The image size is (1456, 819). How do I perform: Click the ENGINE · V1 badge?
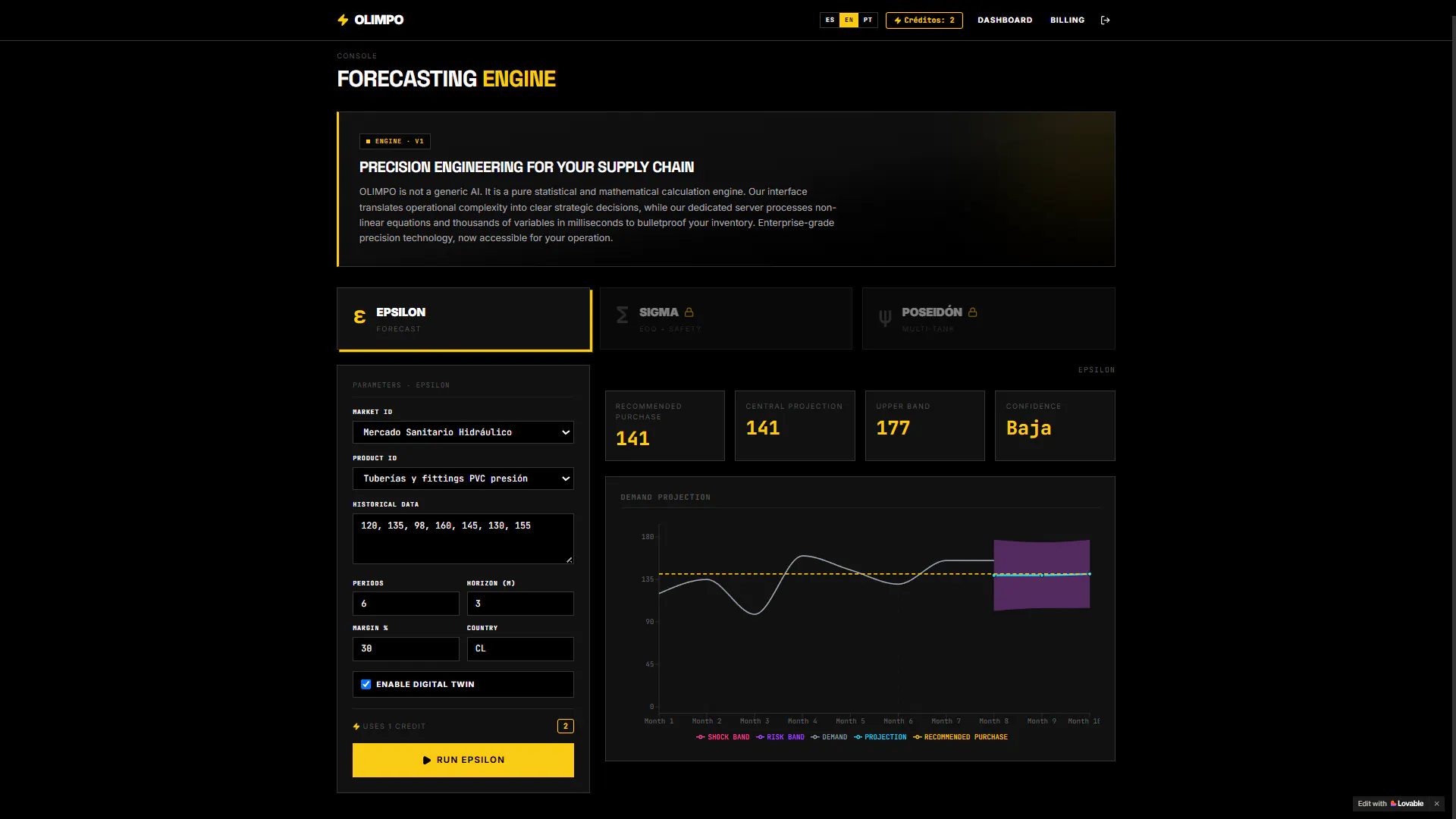tap(395, 141)
